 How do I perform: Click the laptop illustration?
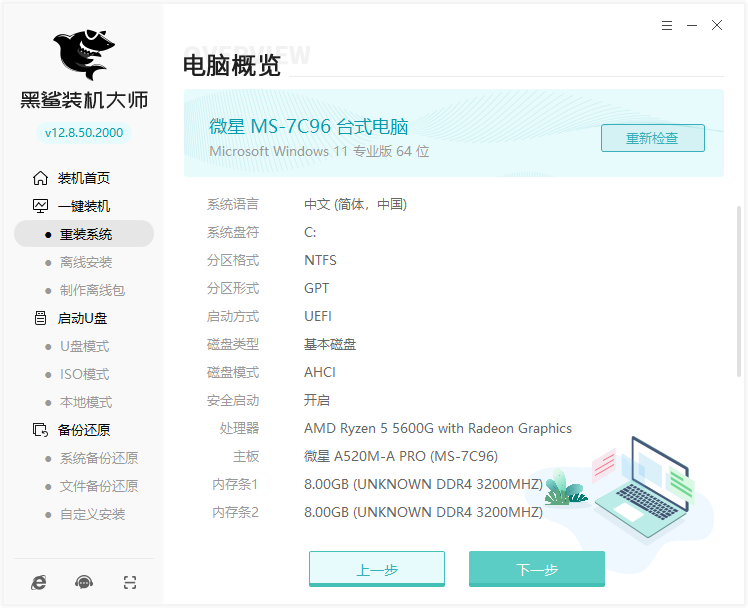coord(644,486)
